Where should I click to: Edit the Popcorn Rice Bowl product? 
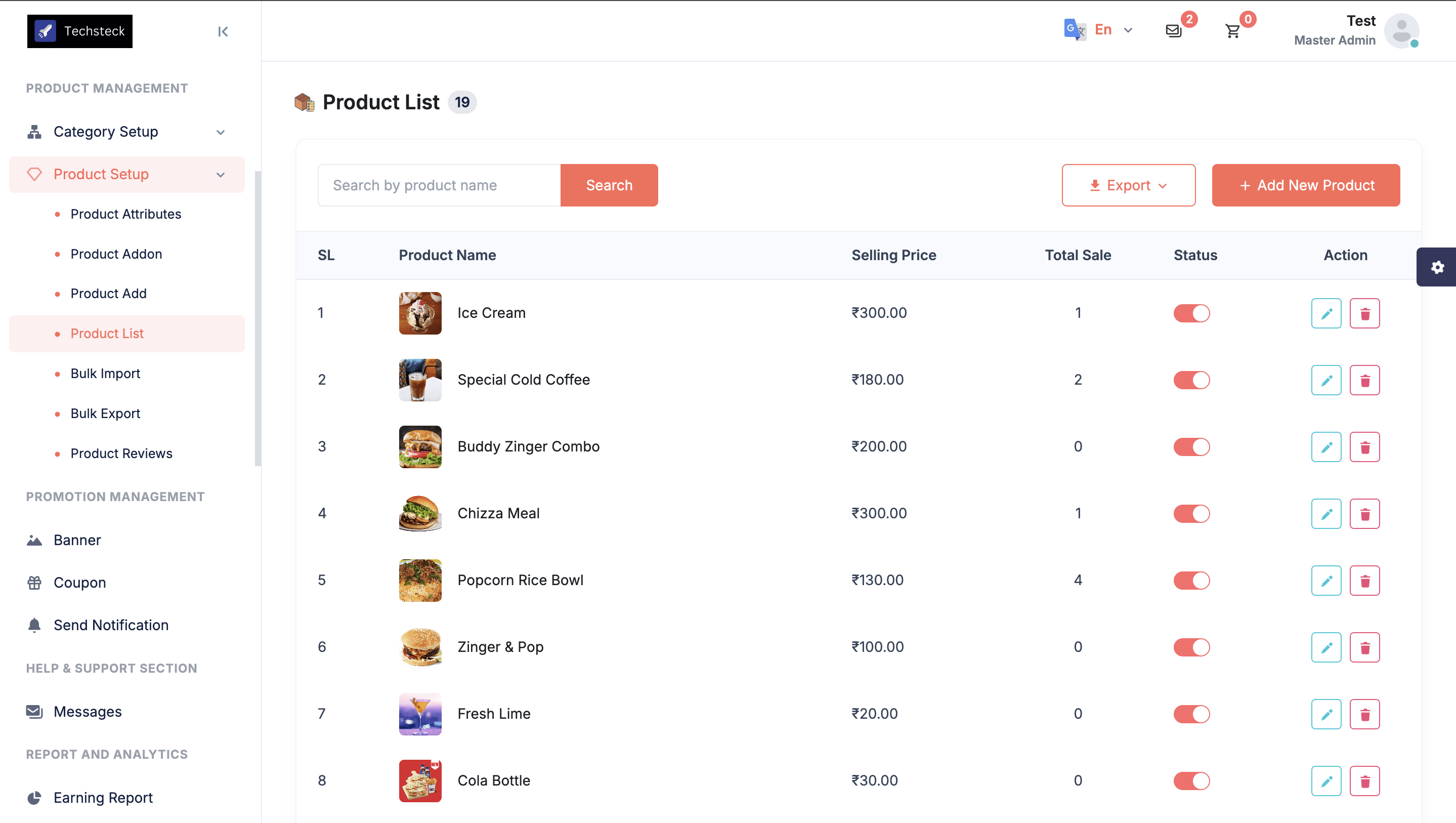[x=1326, y=581]
